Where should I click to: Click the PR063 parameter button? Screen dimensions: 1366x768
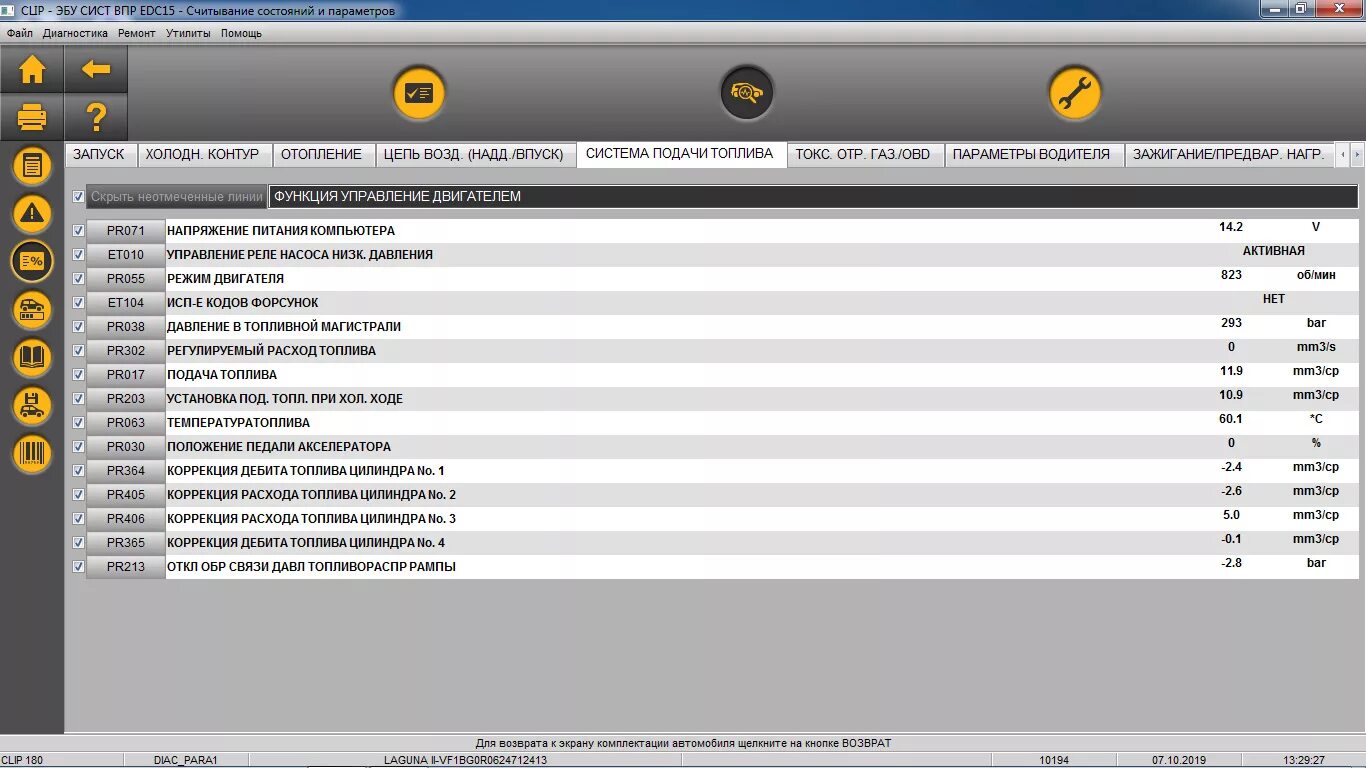point(126,423)
